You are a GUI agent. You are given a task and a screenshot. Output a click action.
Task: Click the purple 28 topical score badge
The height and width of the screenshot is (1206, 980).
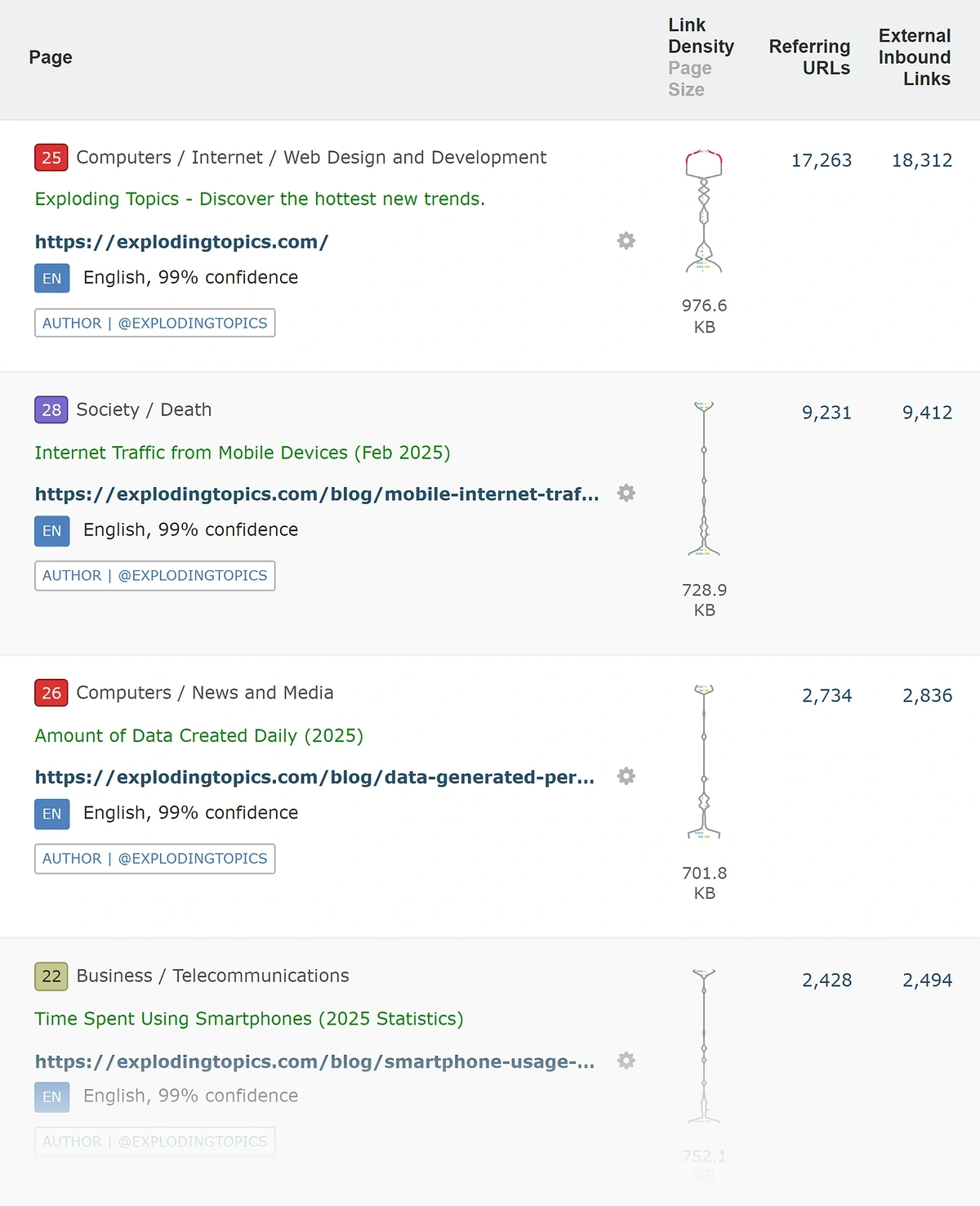(x=51, y=410)
